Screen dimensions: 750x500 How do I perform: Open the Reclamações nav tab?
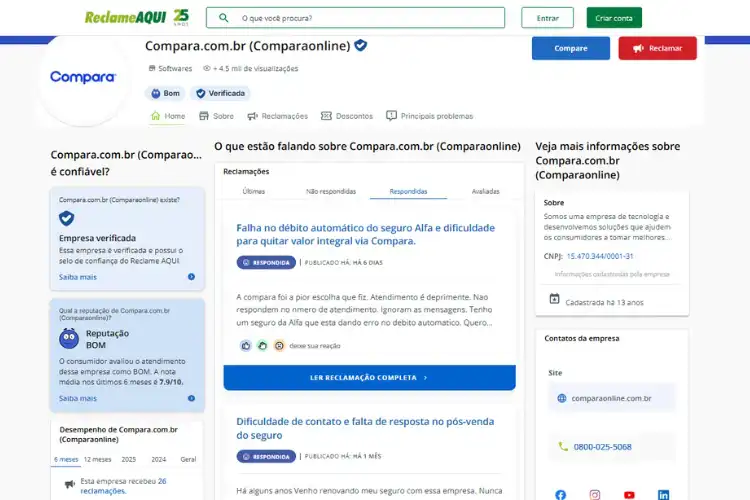point(277,116)
